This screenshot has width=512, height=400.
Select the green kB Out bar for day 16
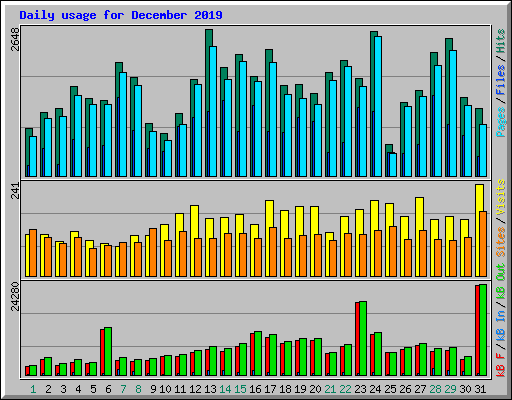(x=258, y=353)
